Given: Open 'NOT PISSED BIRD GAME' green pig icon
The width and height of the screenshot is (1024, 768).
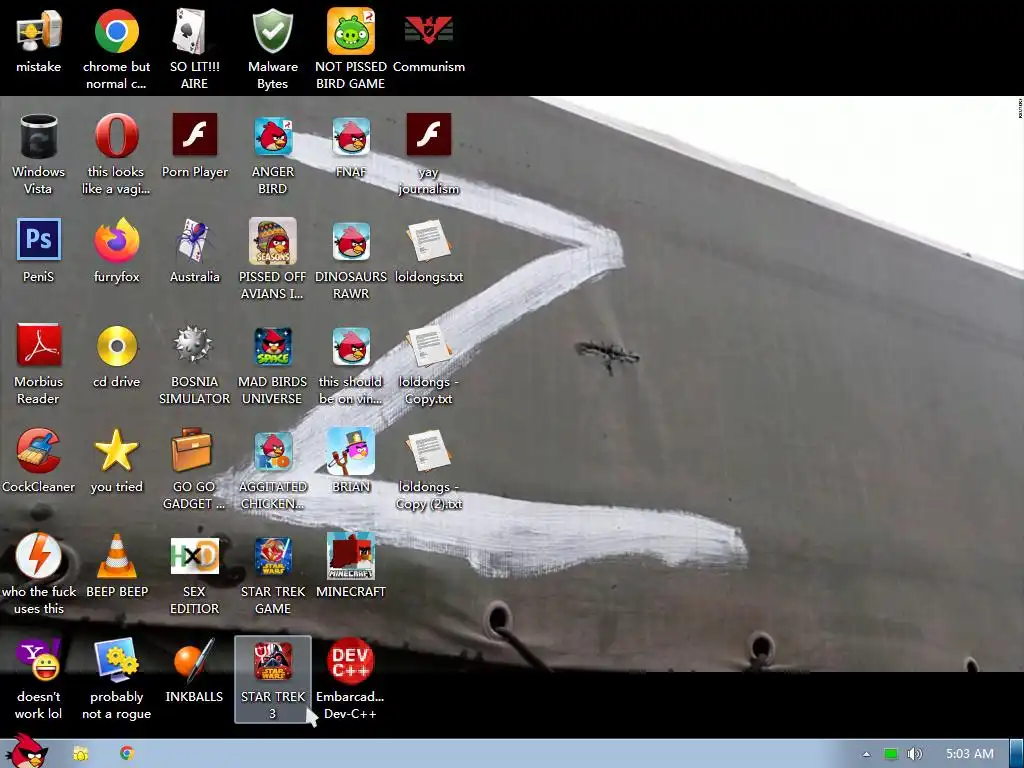Looking at the screenshot, I should tap(351, 31).
